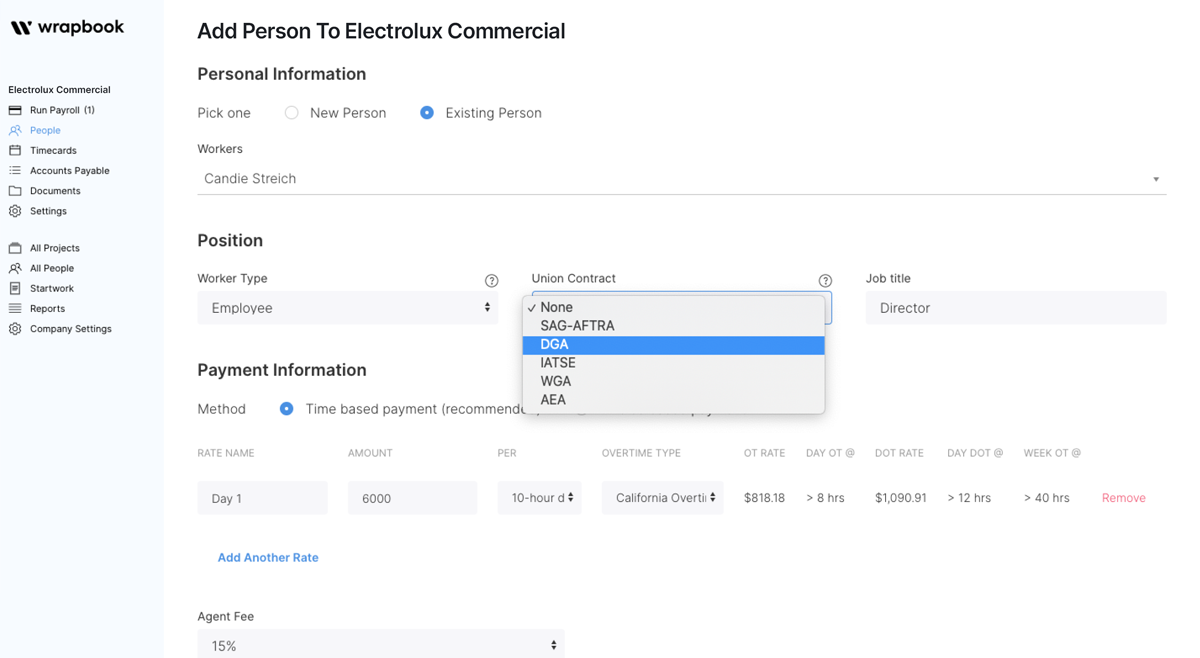The image size is (1200, 658).
Task: Select the New Person radio button
Action: tap(292, 113)
